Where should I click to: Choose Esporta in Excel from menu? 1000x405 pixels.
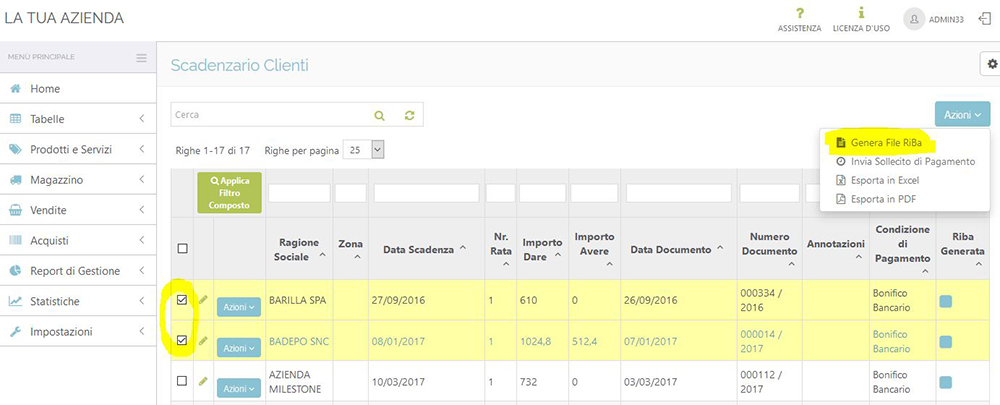[x=877, y=180]
